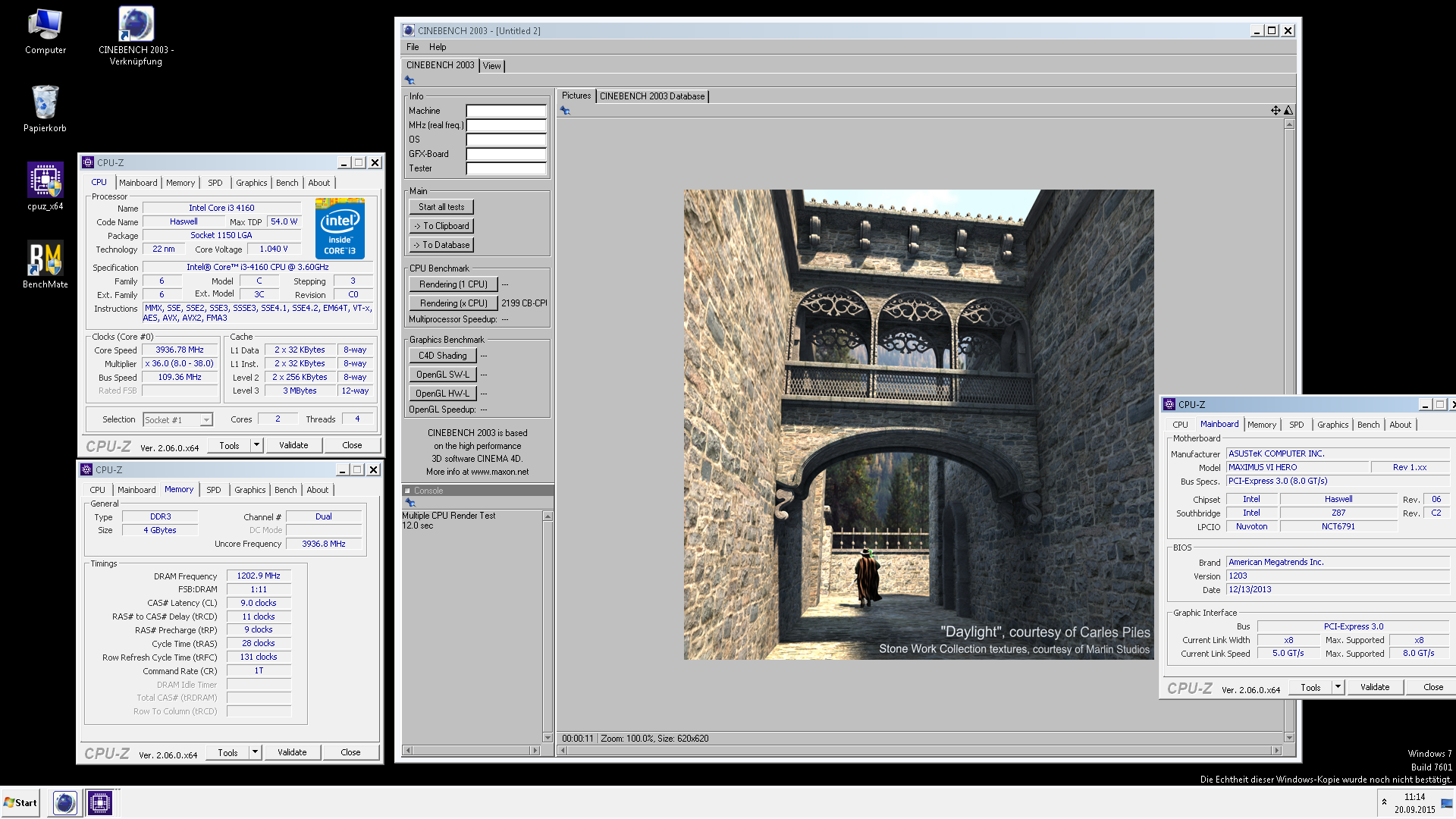Click the triangle icon above picture scrollbar
Image resolution: width=1456 pixels, height=819 pixels.
pos(1288,111)
